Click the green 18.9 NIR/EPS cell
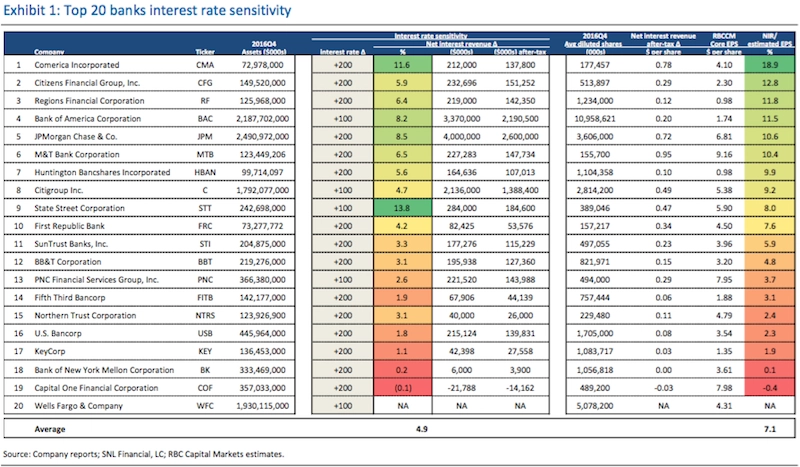This screenshot has width=800, height=467. (x=769, y=65)
